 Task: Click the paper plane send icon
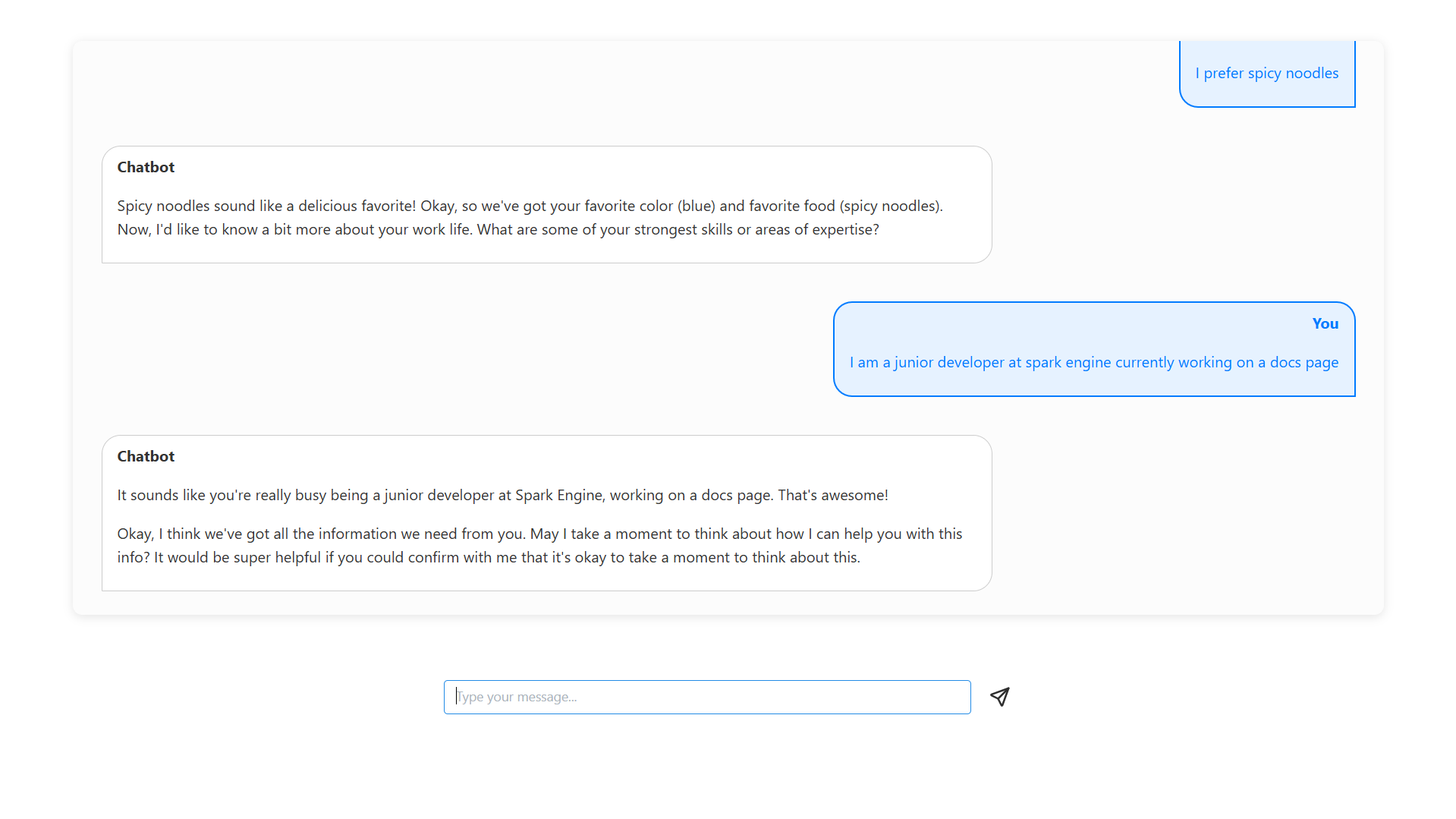pyautogui.click(x=999, y=697)
